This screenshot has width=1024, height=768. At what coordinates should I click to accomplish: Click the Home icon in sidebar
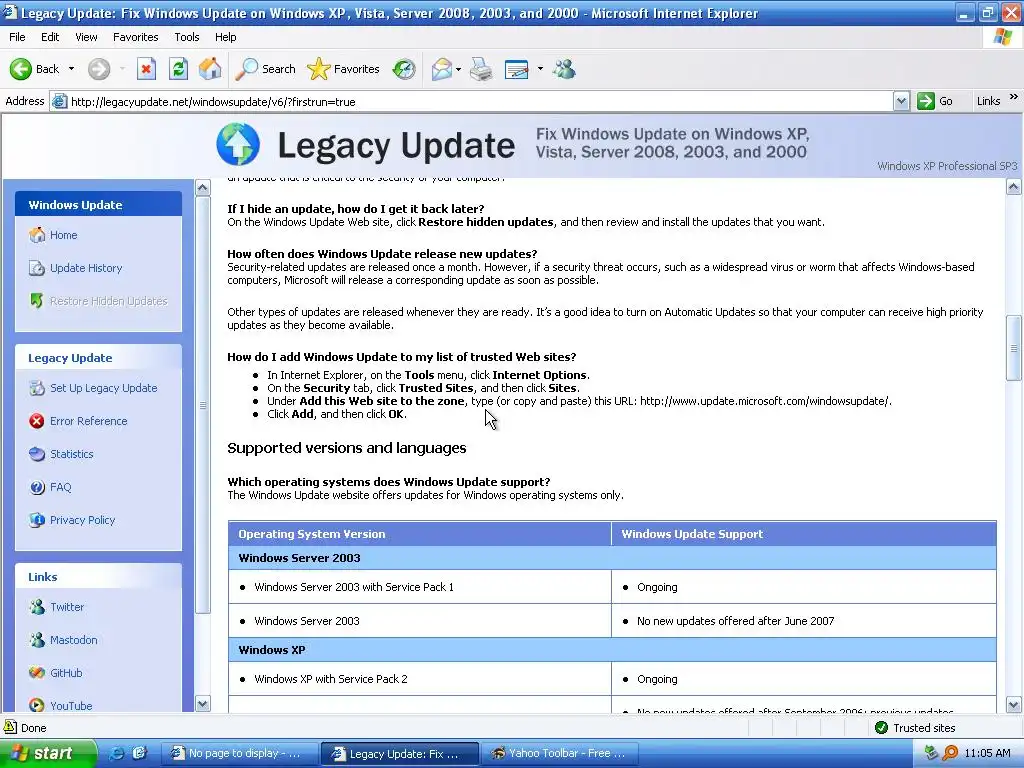(x=37, y=235)
